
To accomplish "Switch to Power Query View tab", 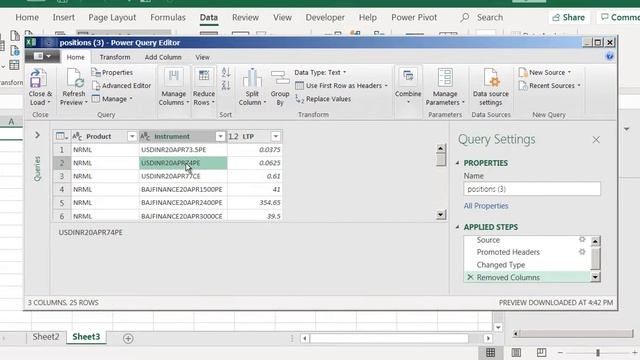I will point(202,57).
